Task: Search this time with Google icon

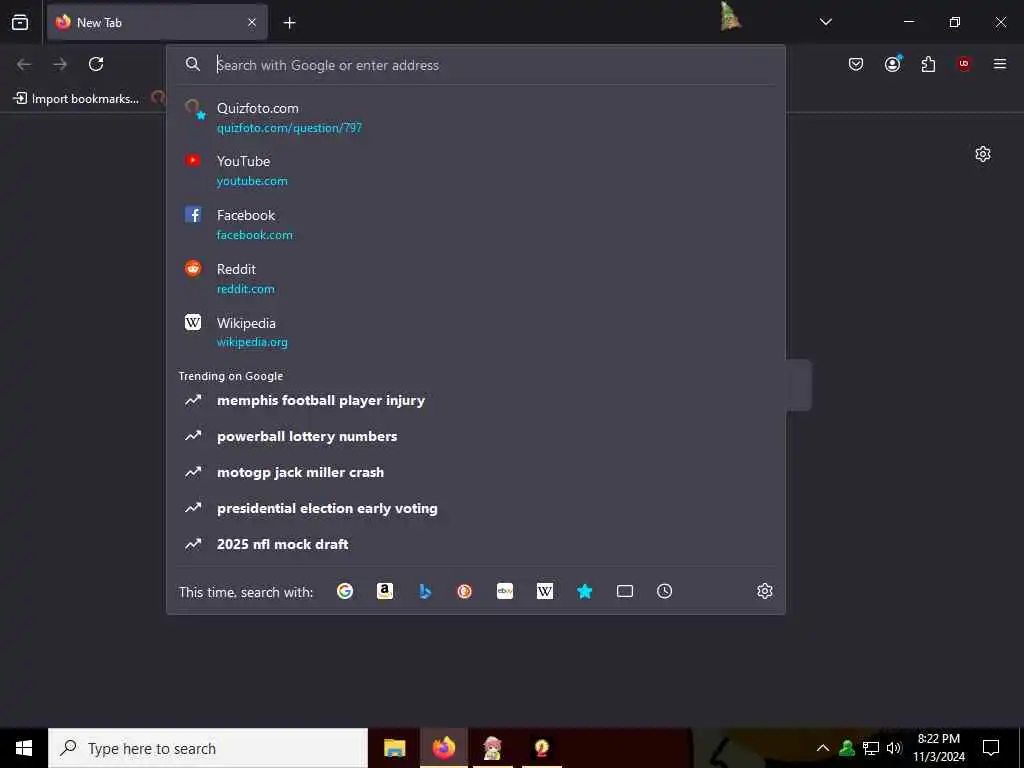Action: coord(345,591)
